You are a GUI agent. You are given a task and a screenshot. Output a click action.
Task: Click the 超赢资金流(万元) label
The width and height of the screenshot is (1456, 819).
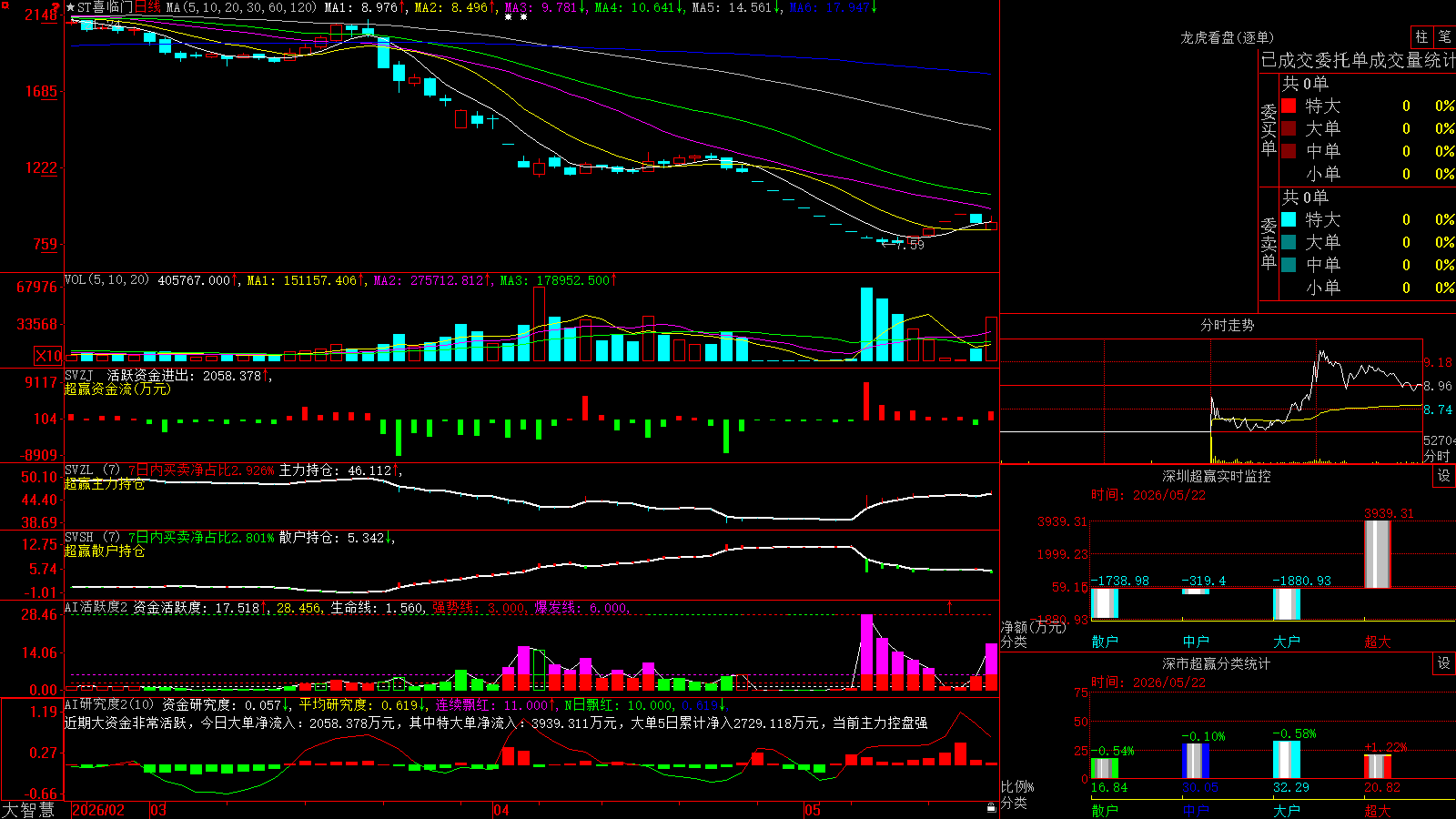pyautogui.click(x=117, y=389)
